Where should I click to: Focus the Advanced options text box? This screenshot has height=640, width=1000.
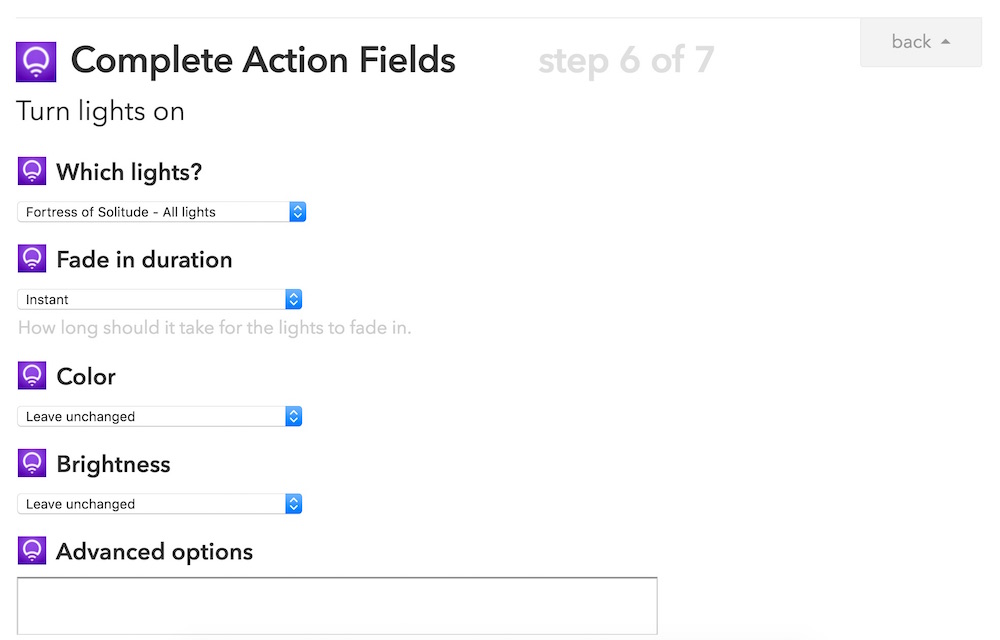tap(337, 605)
